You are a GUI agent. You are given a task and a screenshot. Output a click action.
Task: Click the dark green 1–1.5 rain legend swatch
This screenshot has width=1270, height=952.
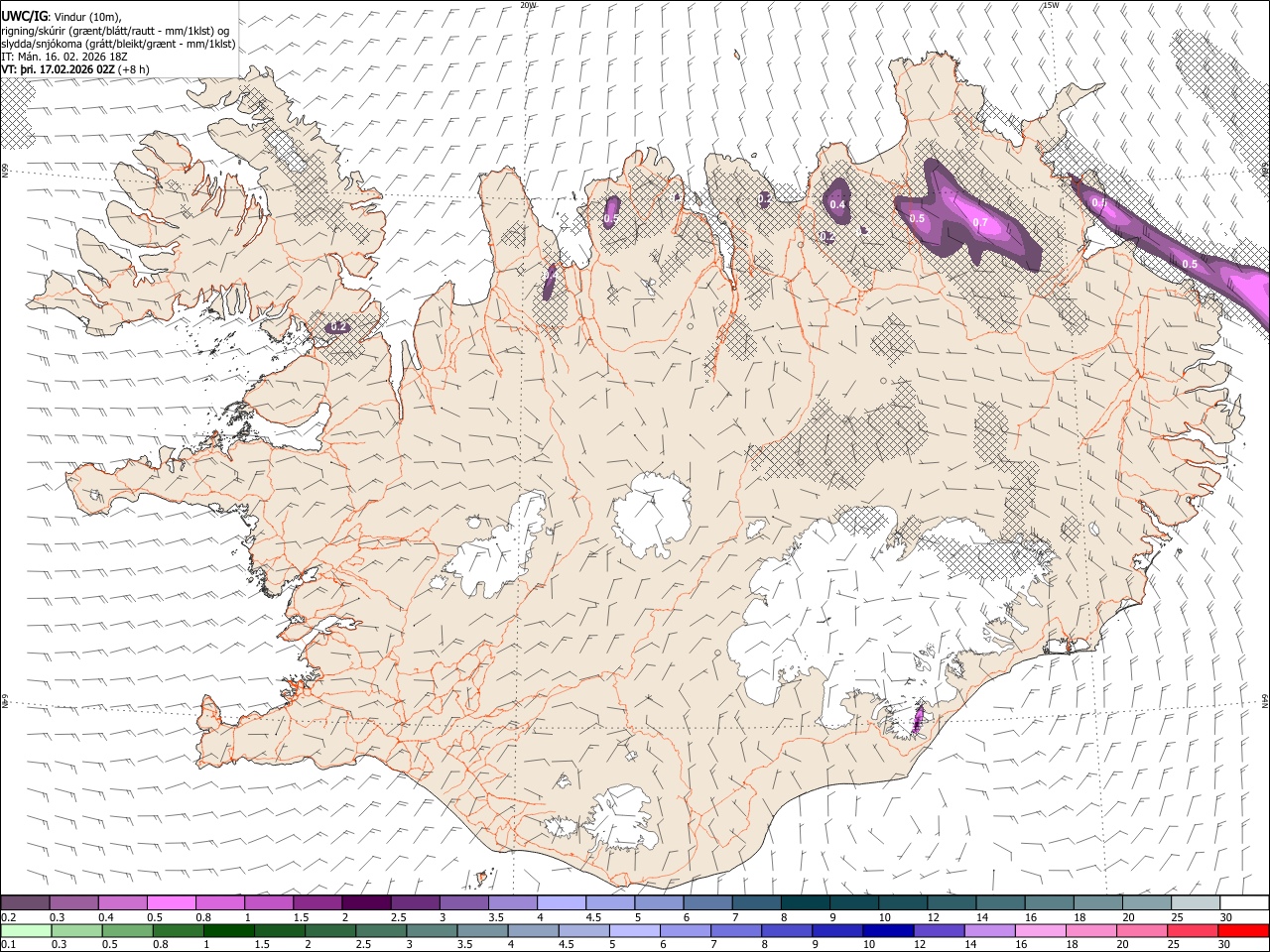[x=229, y=930]
